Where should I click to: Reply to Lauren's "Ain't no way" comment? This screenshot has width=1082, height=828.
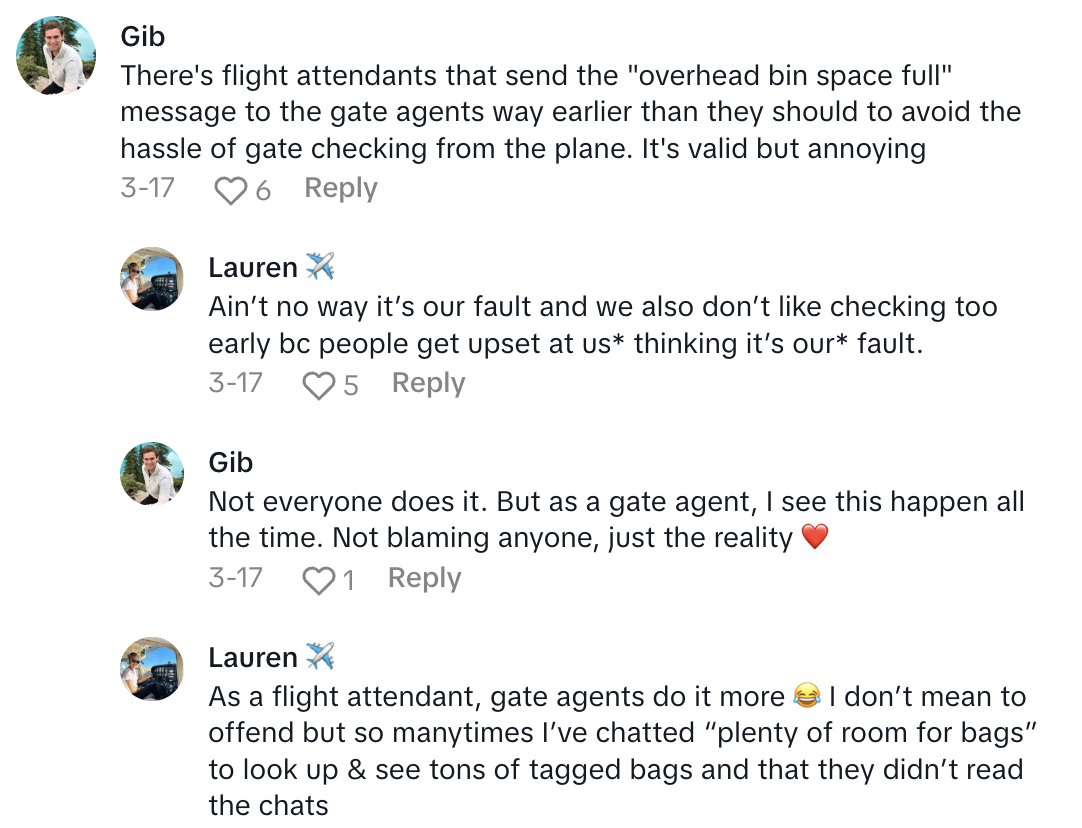click(x=428, y=383)
